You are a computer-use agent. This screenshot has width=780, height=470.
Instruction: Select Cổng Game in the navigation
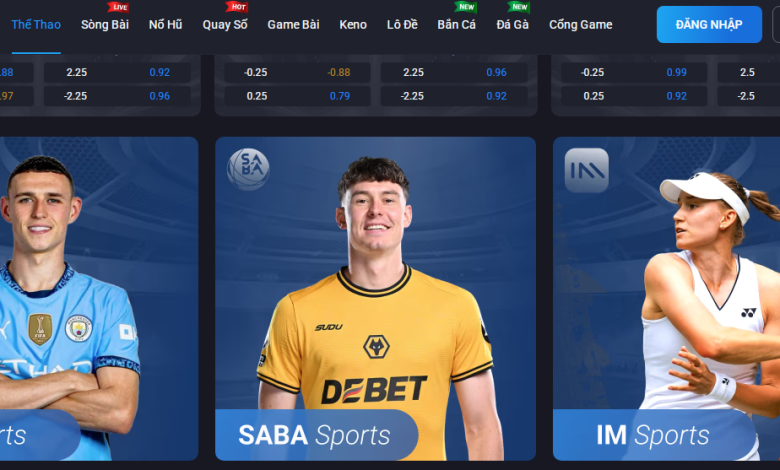(581, 24)
